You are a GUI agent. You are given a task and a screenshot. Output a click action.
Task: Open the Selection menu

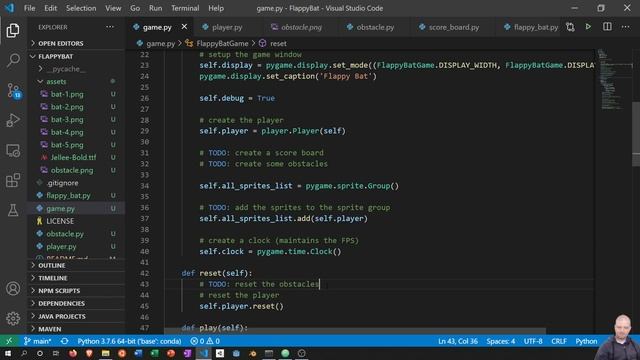(81, 8)
